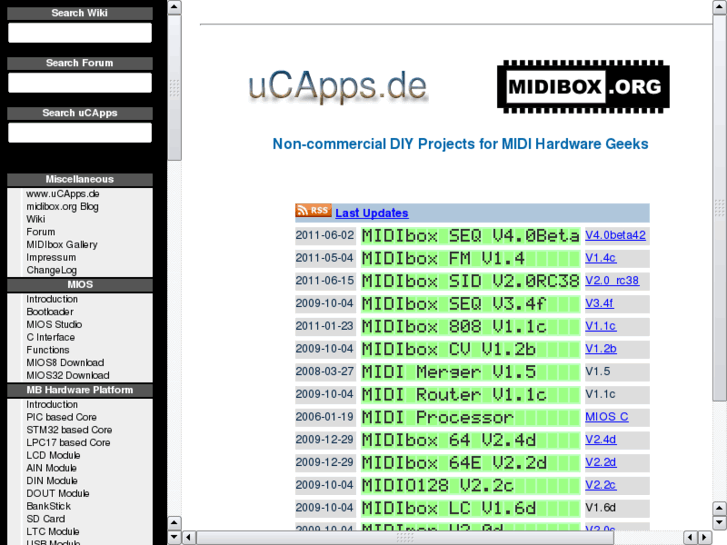This screenshot has width=727, height=545.
Task: Open the Forum sidebar entry
Action: (x=40, y=232)
